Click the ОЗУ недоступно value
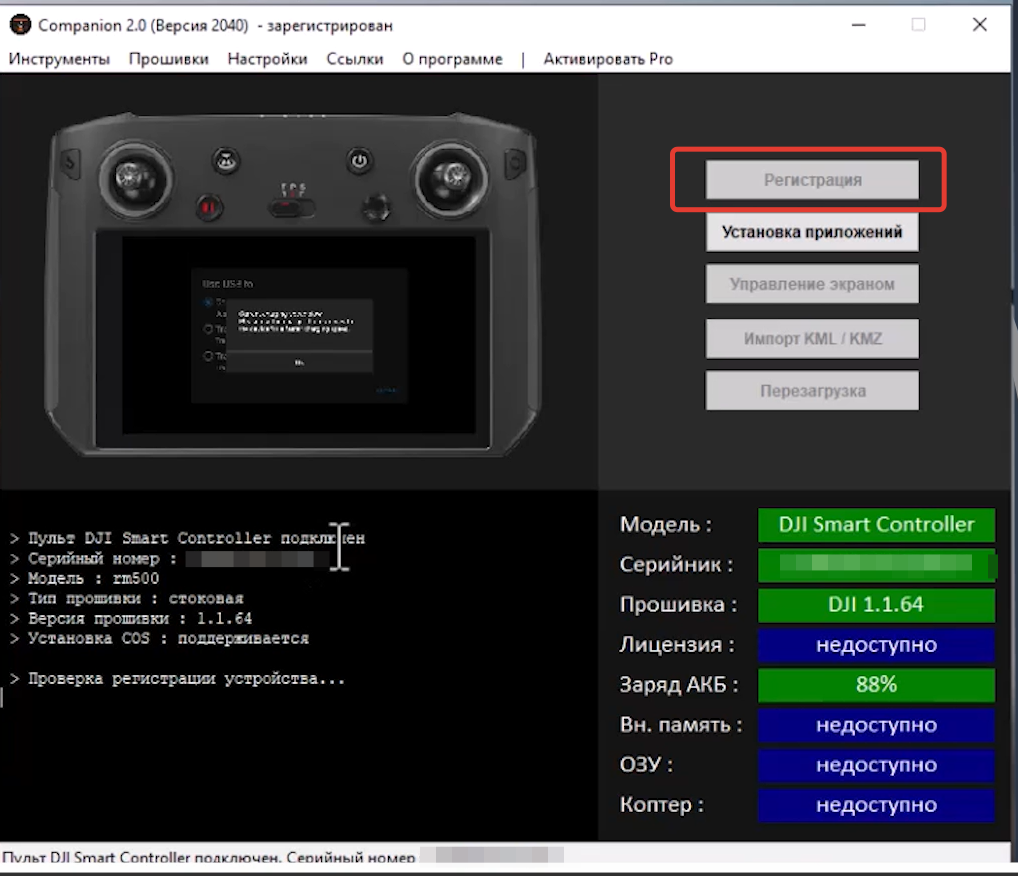 [876, 765]
